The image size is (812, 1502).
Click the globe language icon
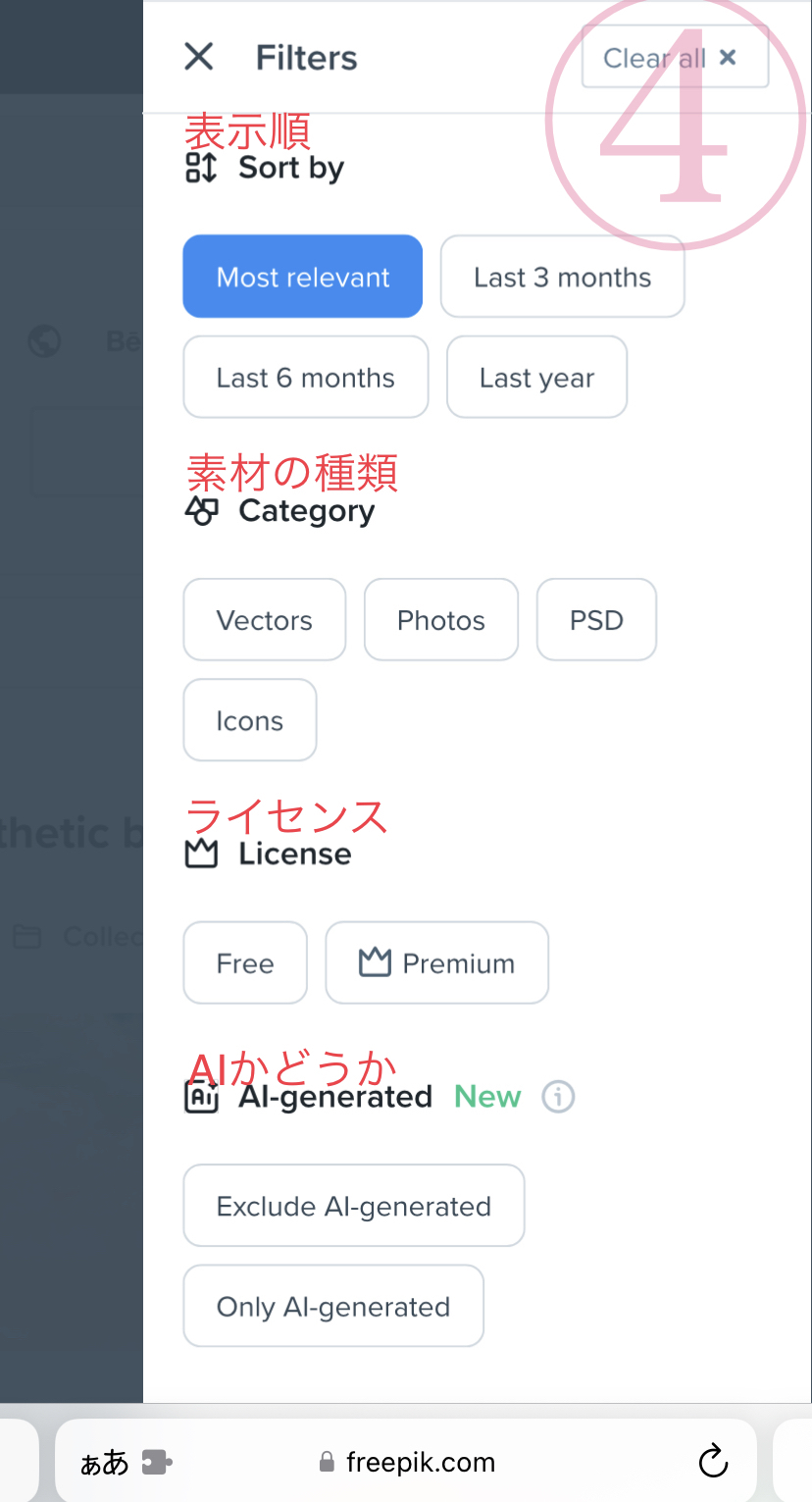(x=44, y=341)
